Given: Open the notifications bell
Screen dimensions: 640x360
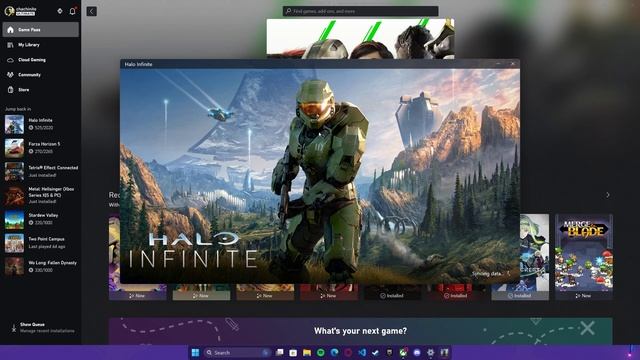Looking at the screenshot, I should (73, 11).
